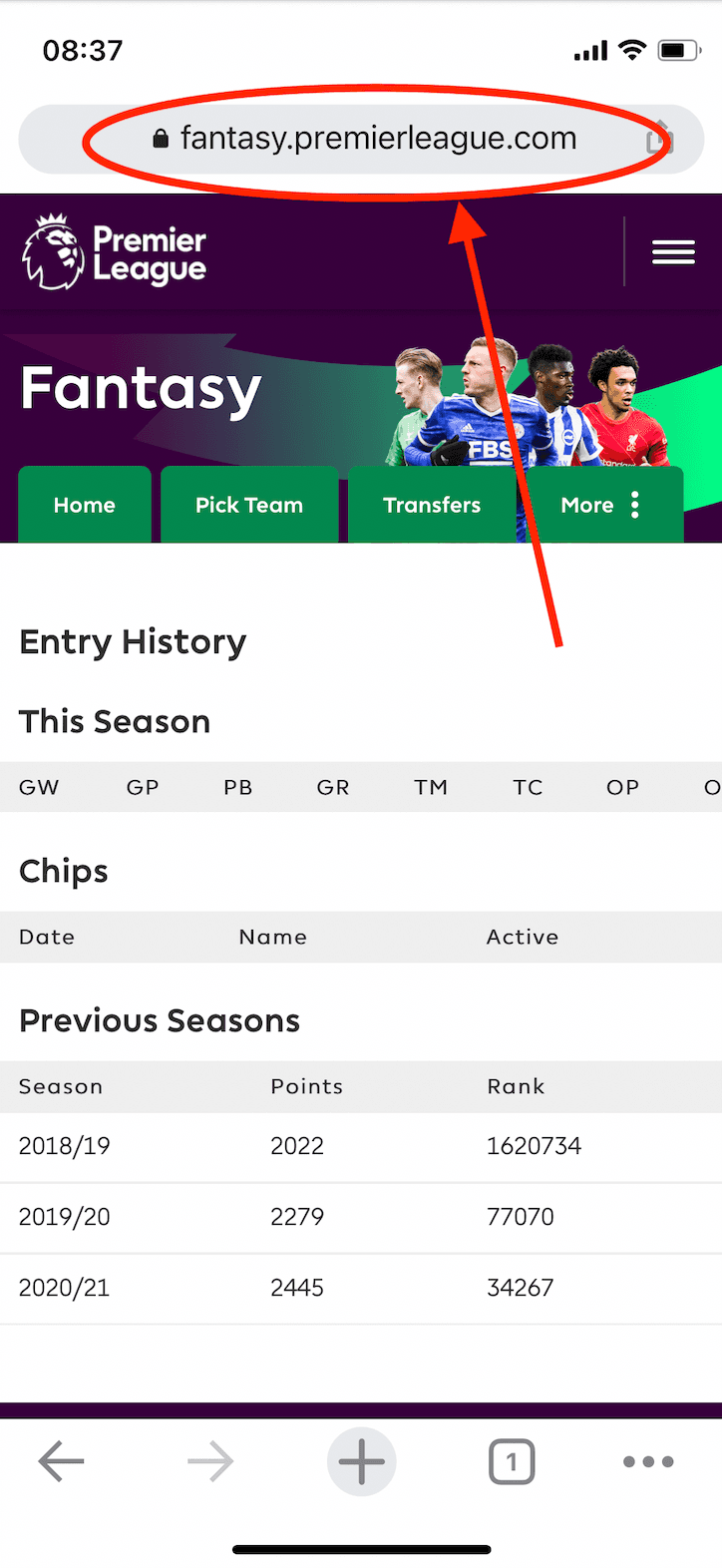The width and height of the screenshot is (722, 1568).
Task: Select the Home navigation item
Action: 84,505
